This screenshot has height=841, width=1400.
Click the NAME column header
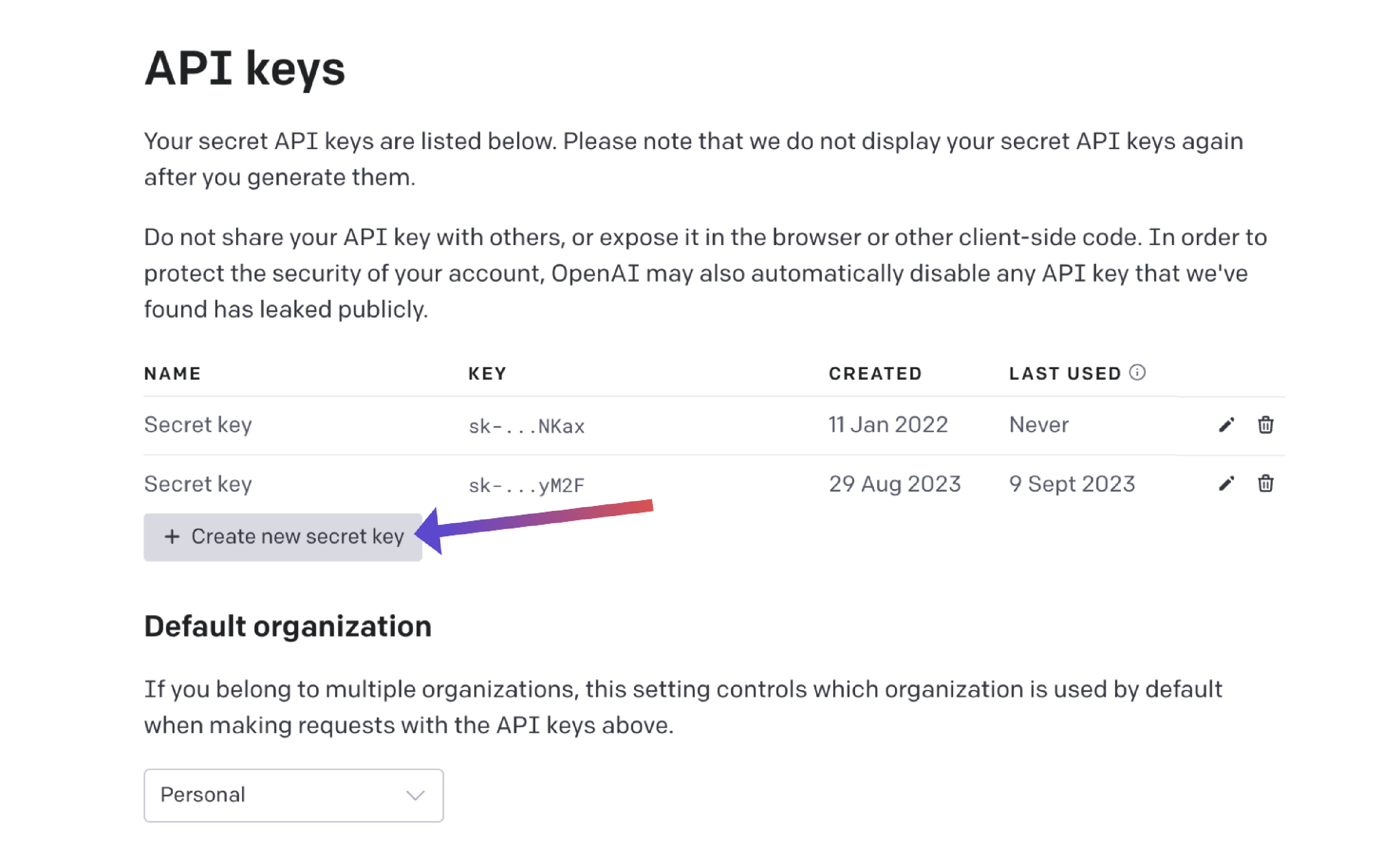(172, 373)
